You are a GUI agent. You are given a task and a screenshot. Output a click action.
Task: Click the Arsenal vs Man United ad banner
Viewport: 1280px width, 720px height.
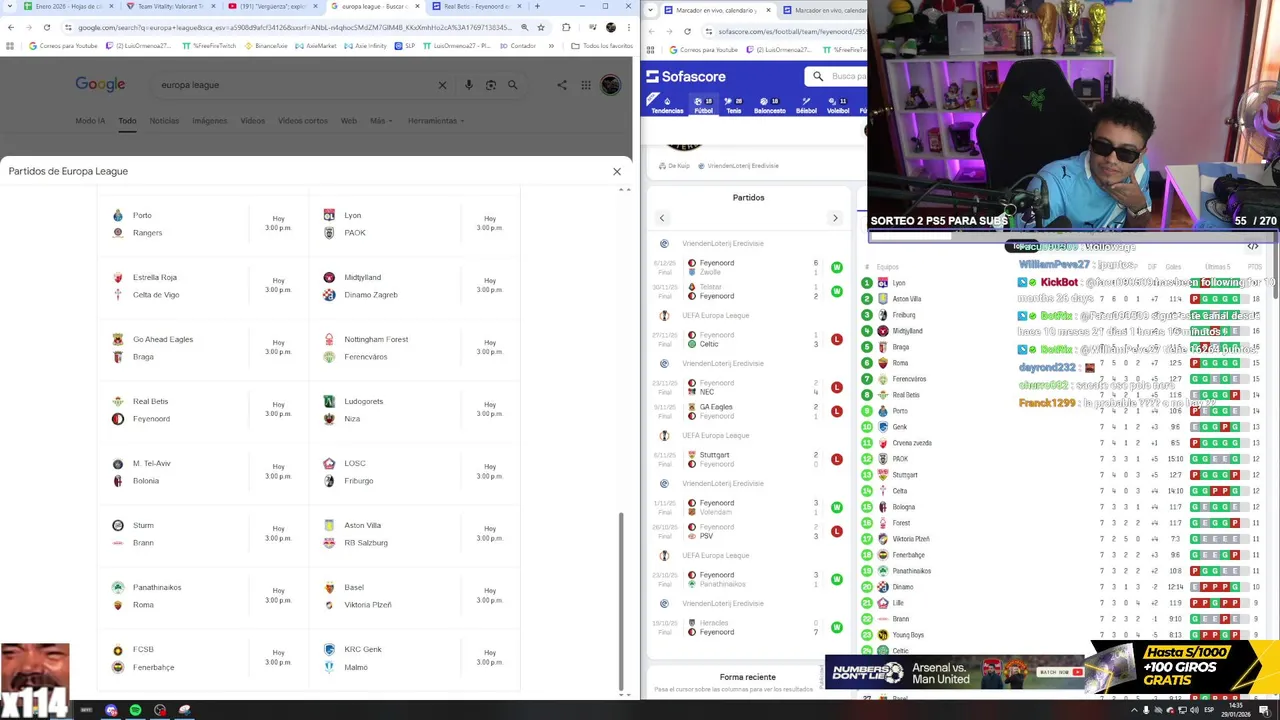pyautogui.click(x=955, y=673)
